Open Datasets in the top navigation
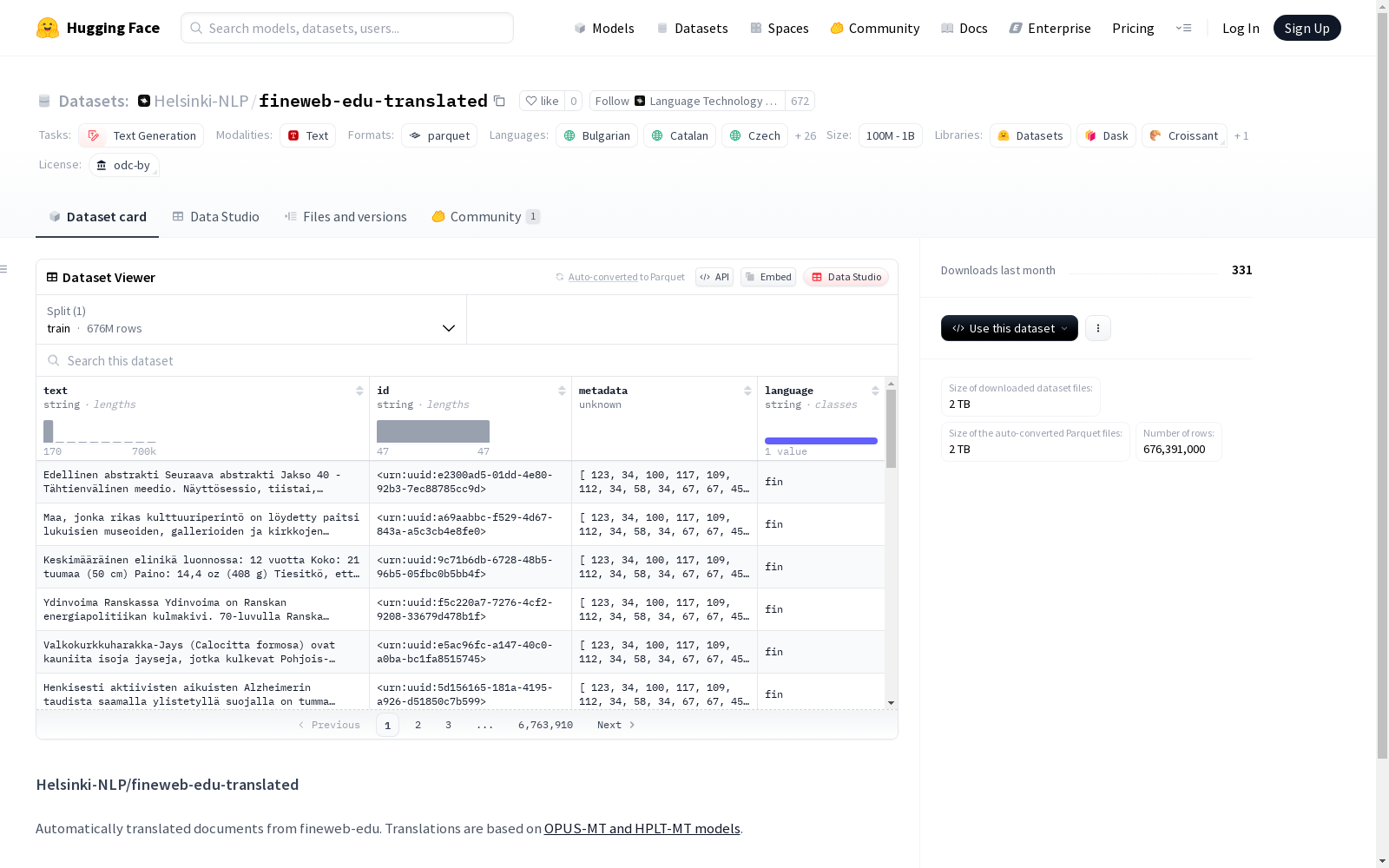This screenshot has height=868, width=1389. pos(692,28)
